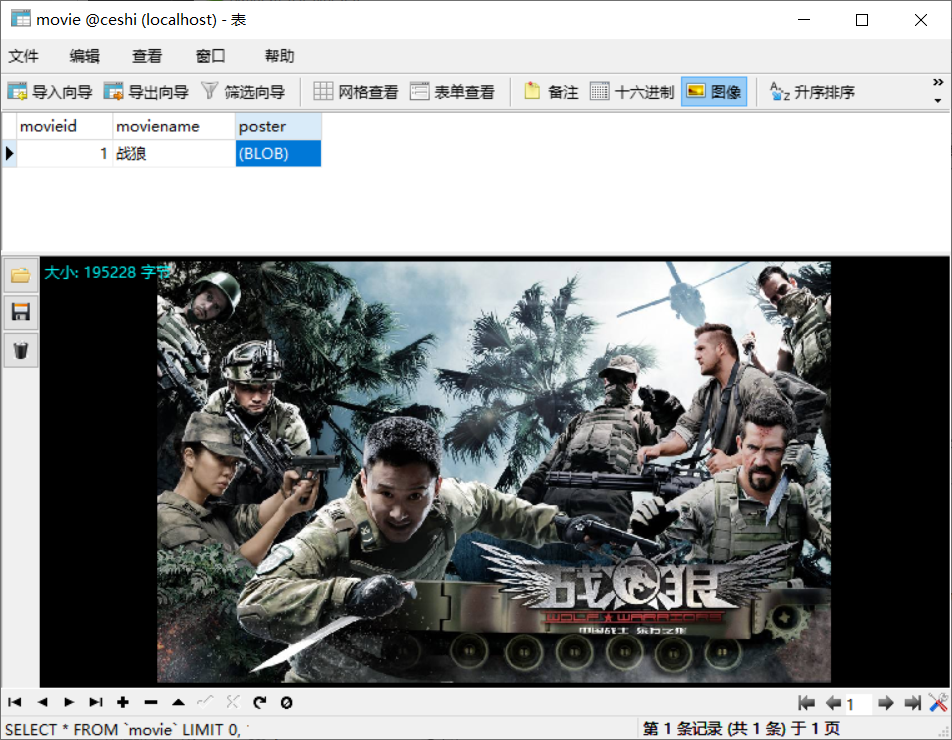Screen dimensions: 952x740
Task: Close the movie table window
Action: tap(920, 20)
